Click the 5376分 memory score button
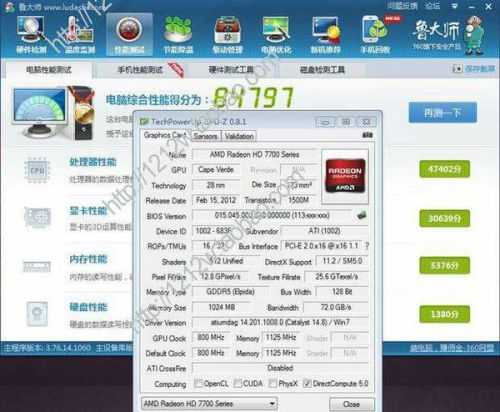The image size is (500, 412). [x=445, y=265]
